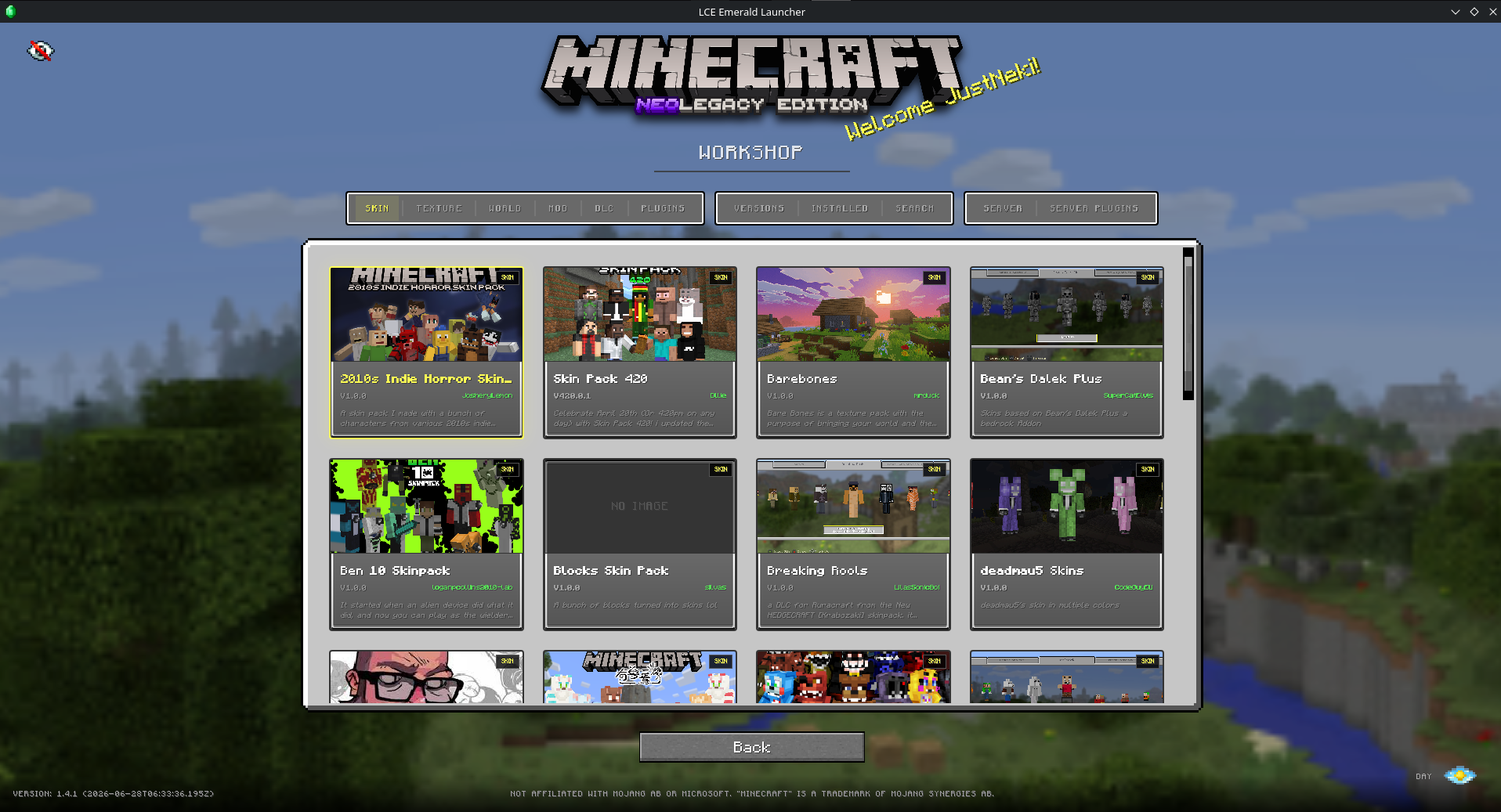
Task: Click the "Celebrate April 20th" description text
Action: [x=635, y=418]
